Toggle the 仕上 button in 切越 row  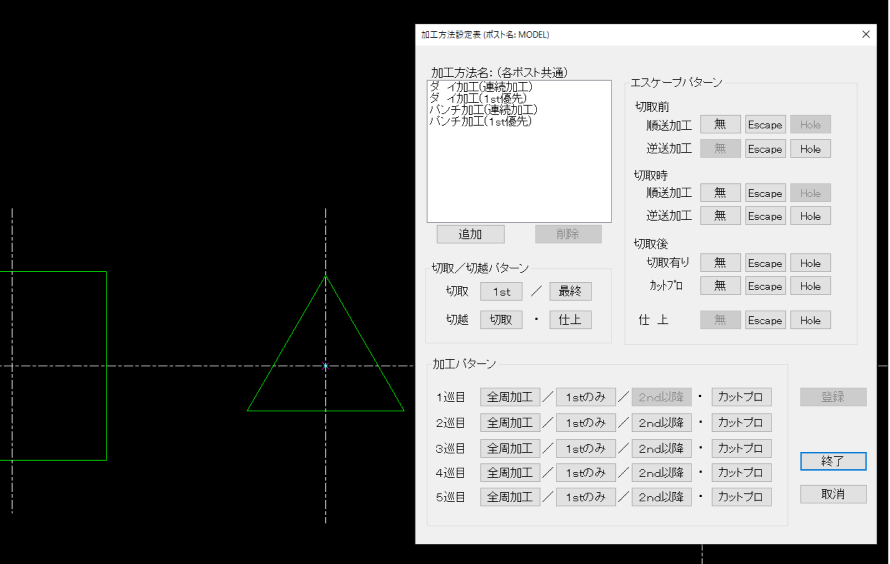570,320
